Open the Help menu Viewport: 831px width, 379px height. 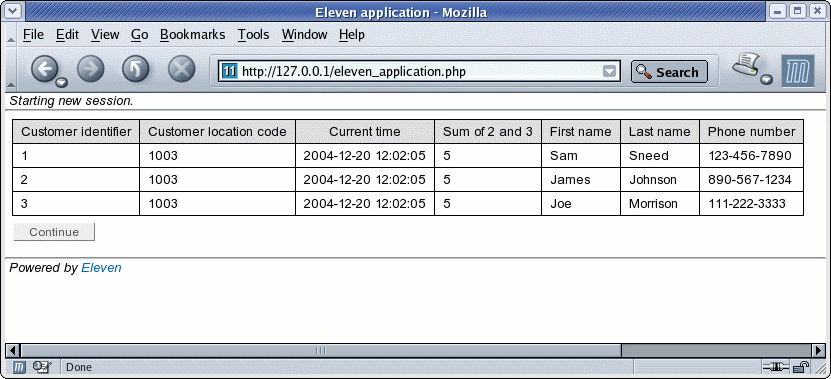(x=352, y=35)
